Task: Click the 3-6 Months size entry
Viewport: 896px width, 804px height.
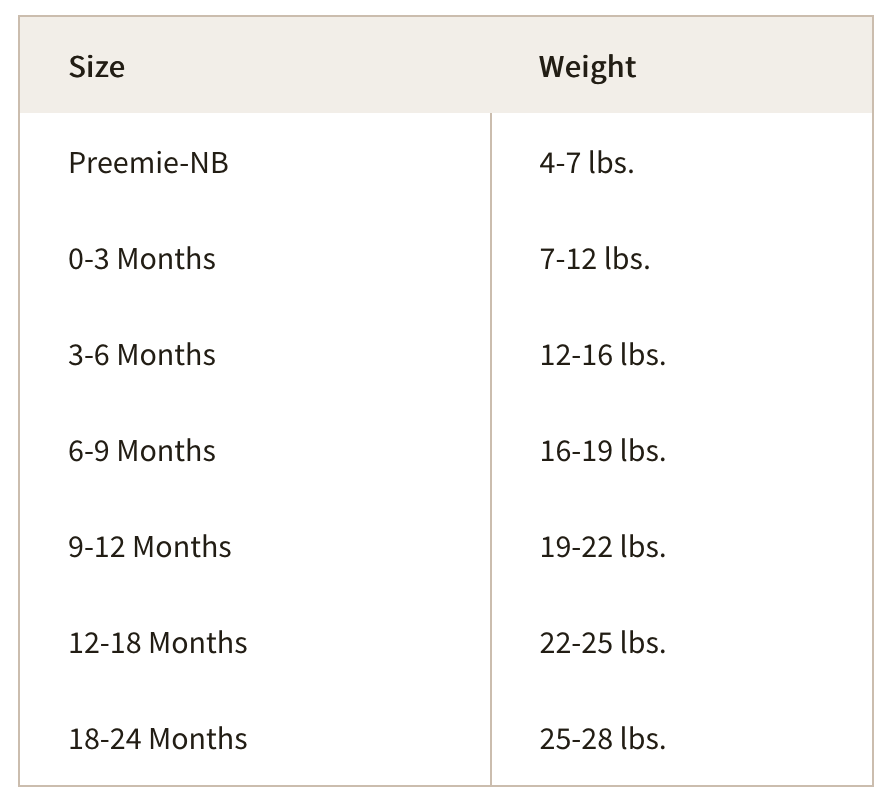Action: [x=142, y=355]
